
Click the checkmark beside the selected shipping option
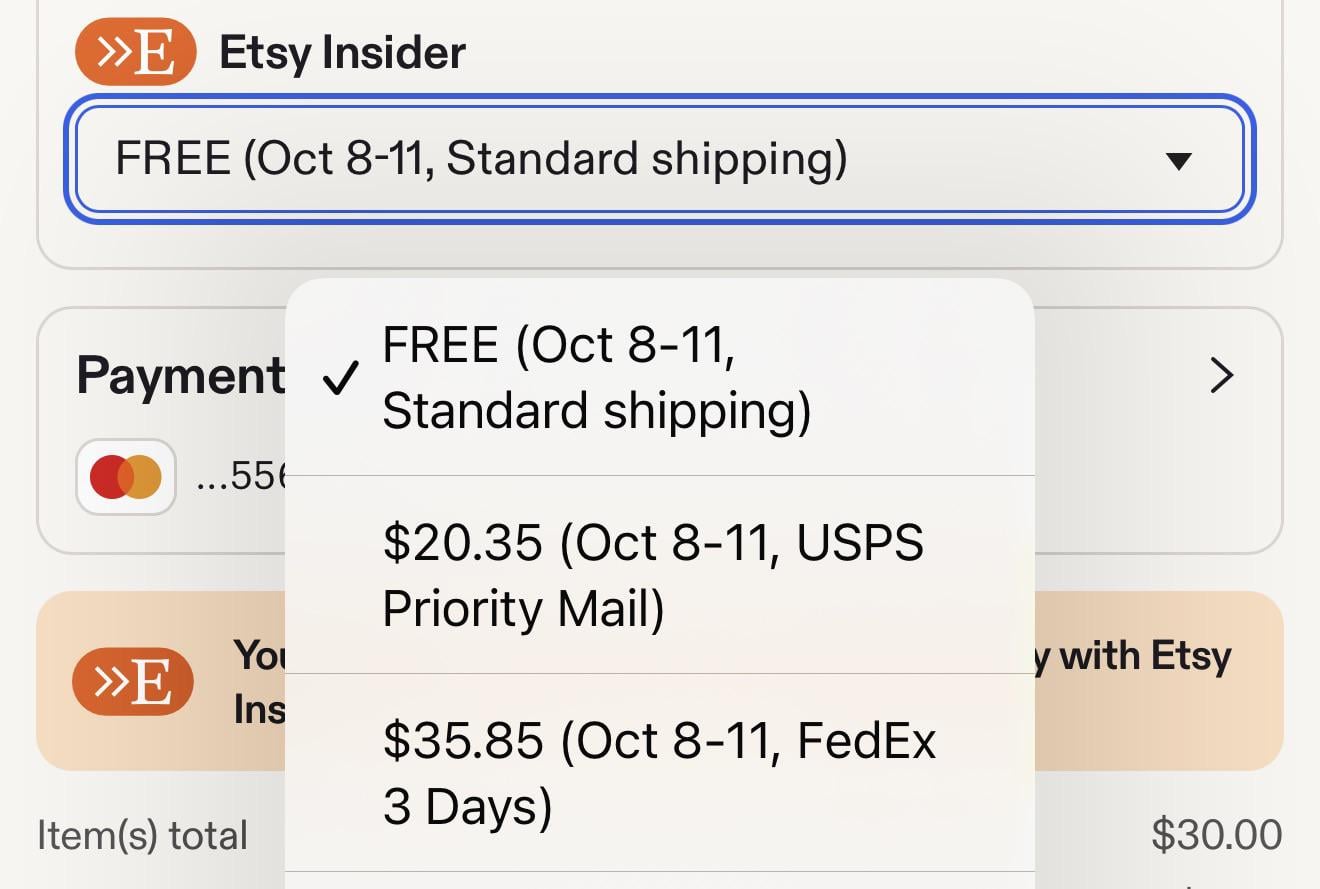pos(340,379)
